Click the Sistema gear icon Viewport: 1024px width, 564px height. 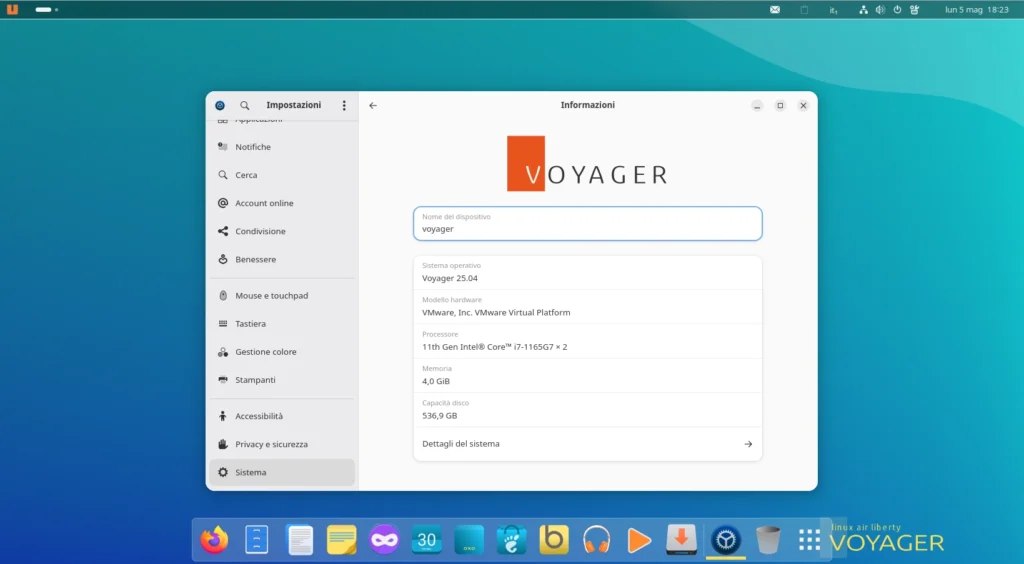[x=223, y=472]
